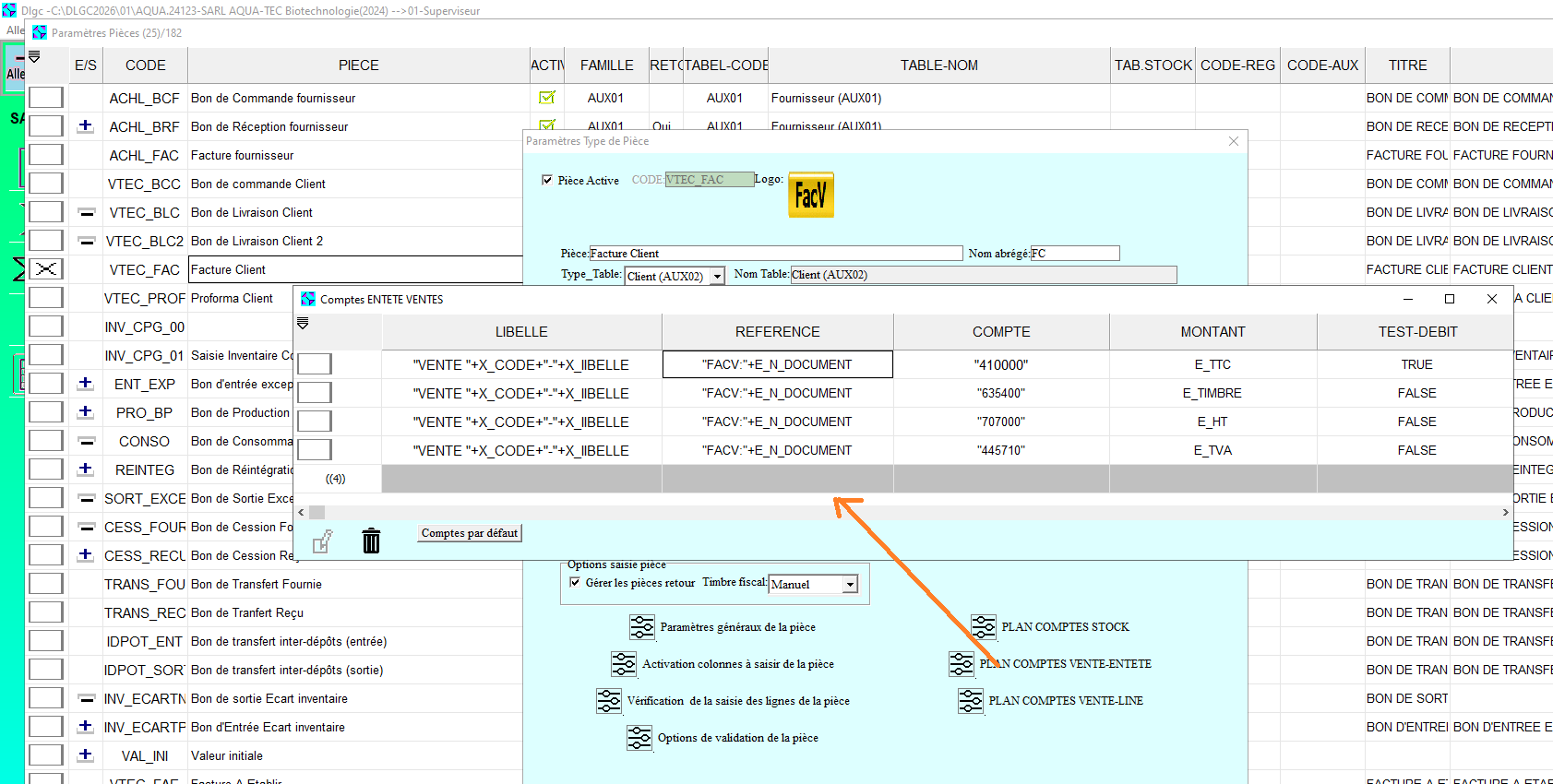Screen dimensions: 1553x784
Task: Click Options de validation de la pièce icon
Action: click(639, 738)
